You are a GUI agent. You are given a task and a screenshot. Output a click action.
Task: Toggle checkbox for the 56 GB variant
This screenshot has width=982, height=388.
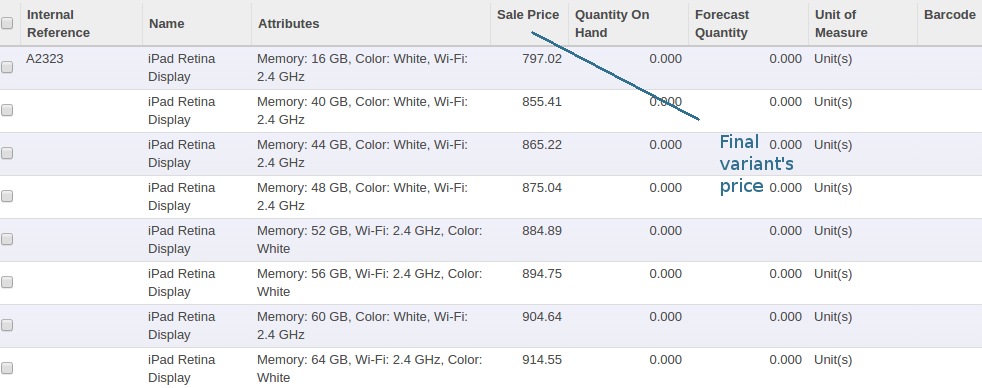click(7, 282)
